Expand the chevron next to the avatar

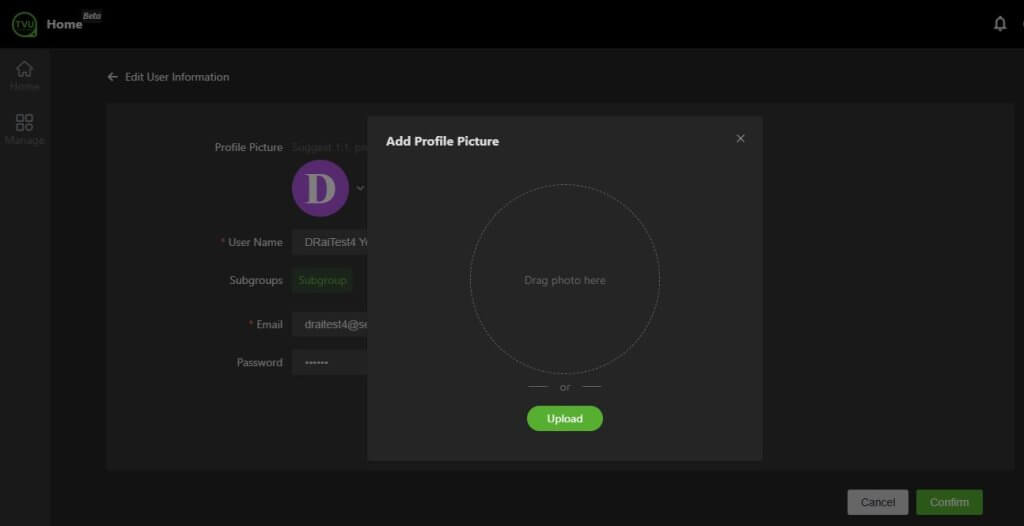point(360,188)
